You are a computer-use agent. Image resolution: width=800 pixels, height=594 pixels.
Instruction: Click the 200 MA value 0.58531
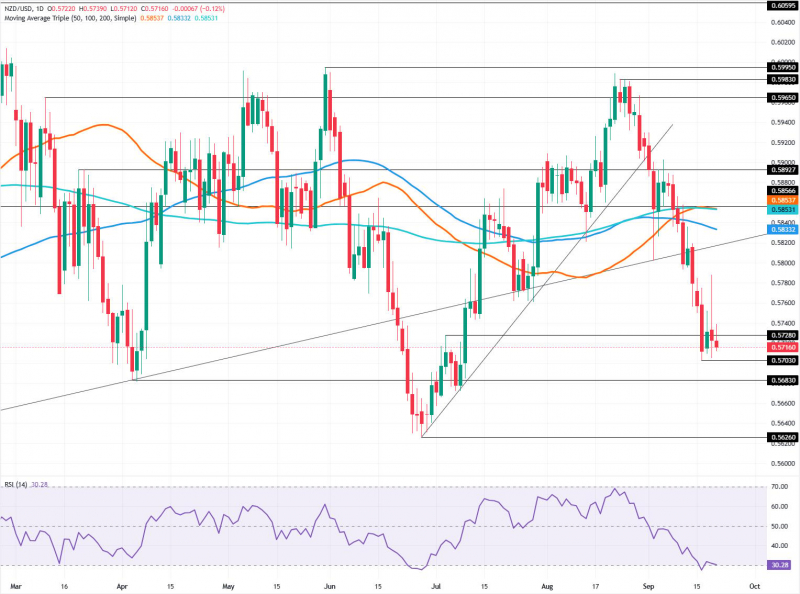[206, 18]
